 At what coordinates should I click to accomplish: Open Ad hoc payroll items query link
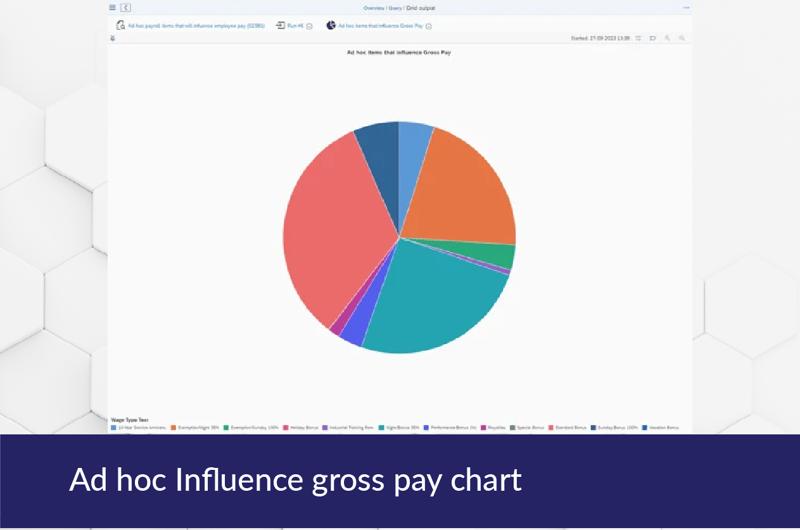coord(196,26)
